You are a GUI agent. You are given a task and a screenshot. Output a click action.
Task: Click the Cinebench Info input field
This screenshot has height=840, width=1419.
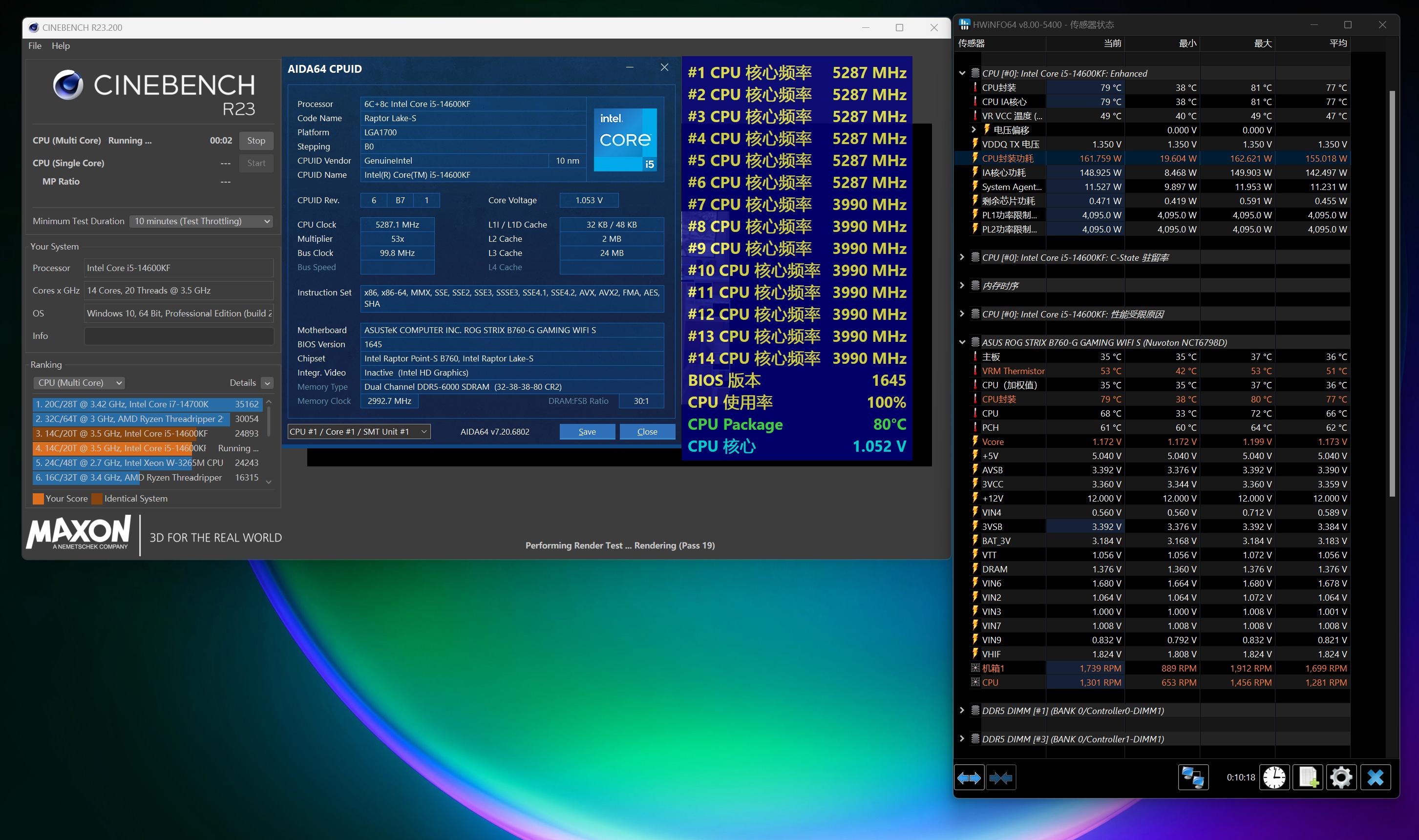pos(179,336)
